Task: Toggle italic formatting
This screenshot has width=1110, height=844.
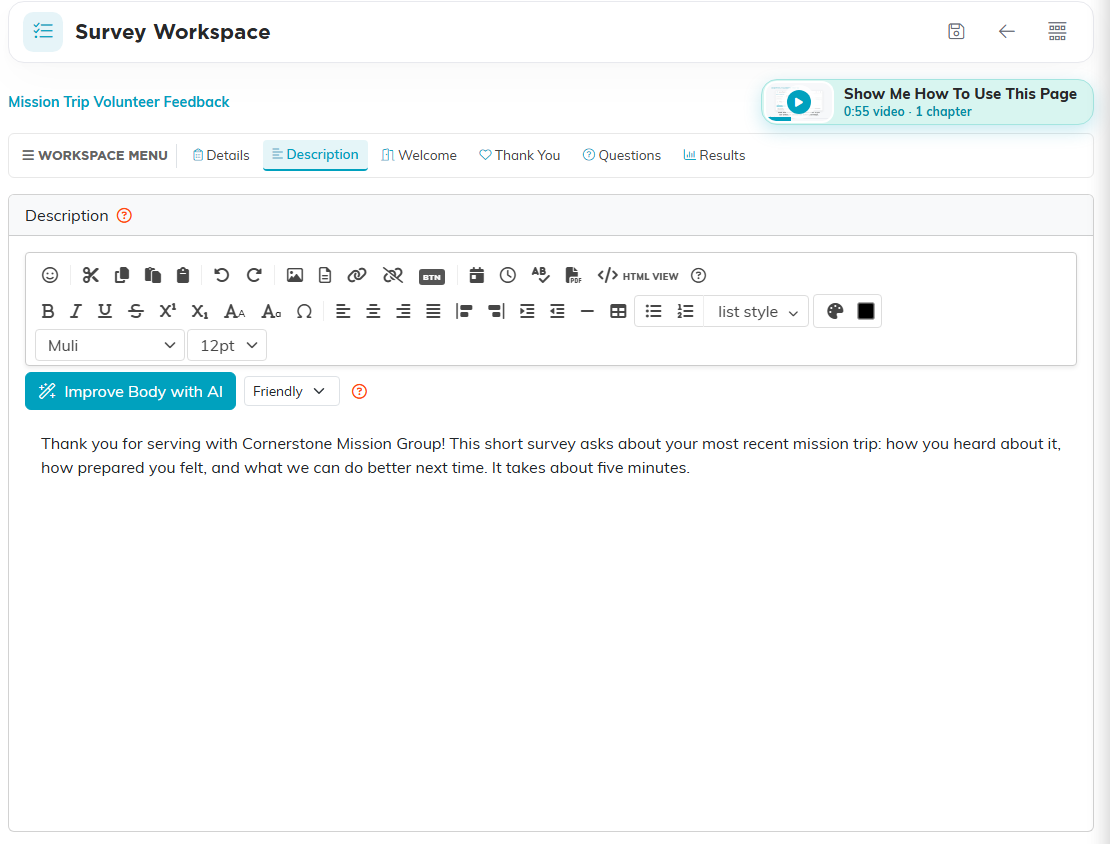Action: pyautogui.click(x=76, y=311)
